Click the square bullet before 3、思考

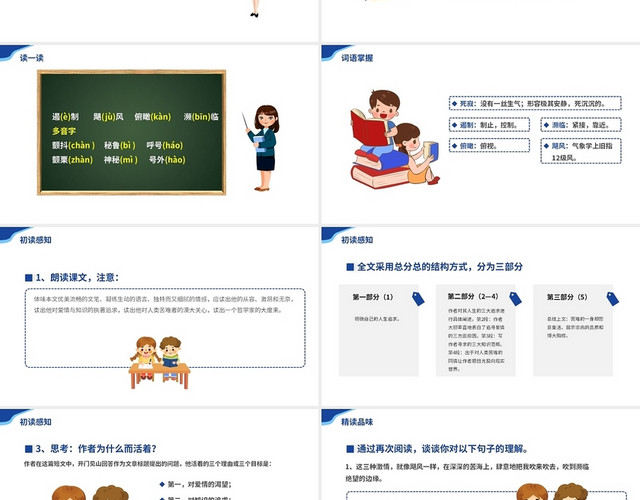point(29,449)
